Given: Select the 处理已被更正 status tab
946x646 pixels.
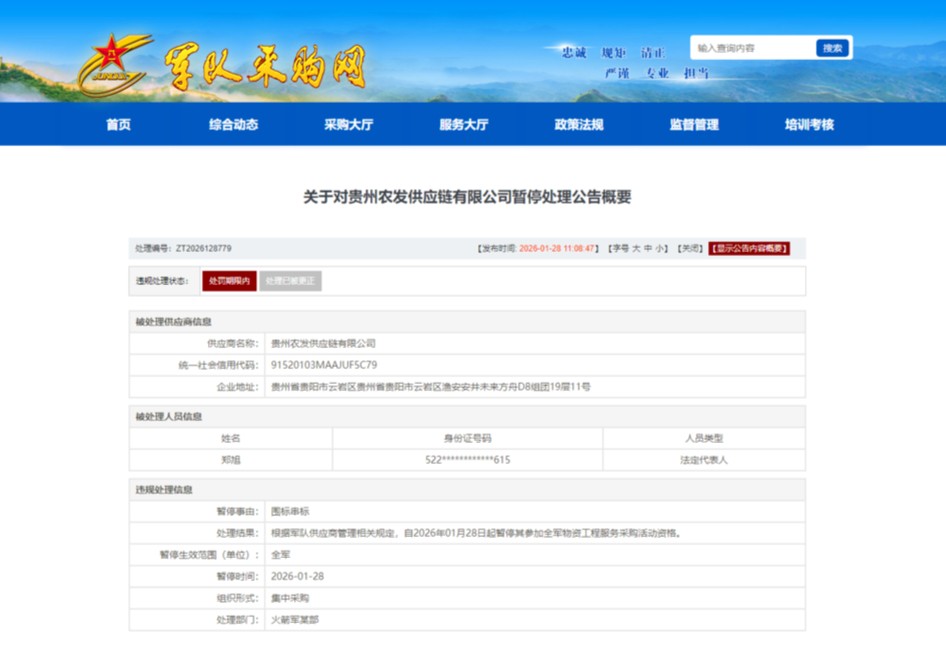Looking at the screenshot, I should (x=290, y=281).
